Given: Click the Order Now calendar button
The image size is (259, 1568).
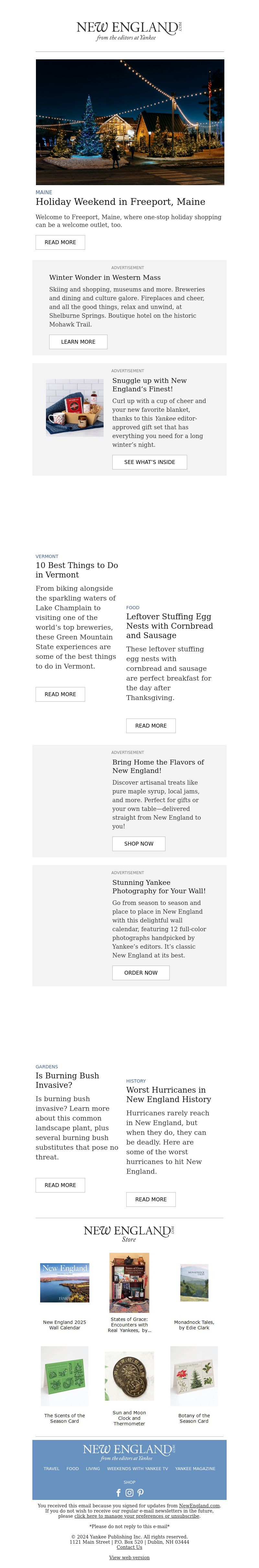Looking at the screenshot, I should 141,973.
